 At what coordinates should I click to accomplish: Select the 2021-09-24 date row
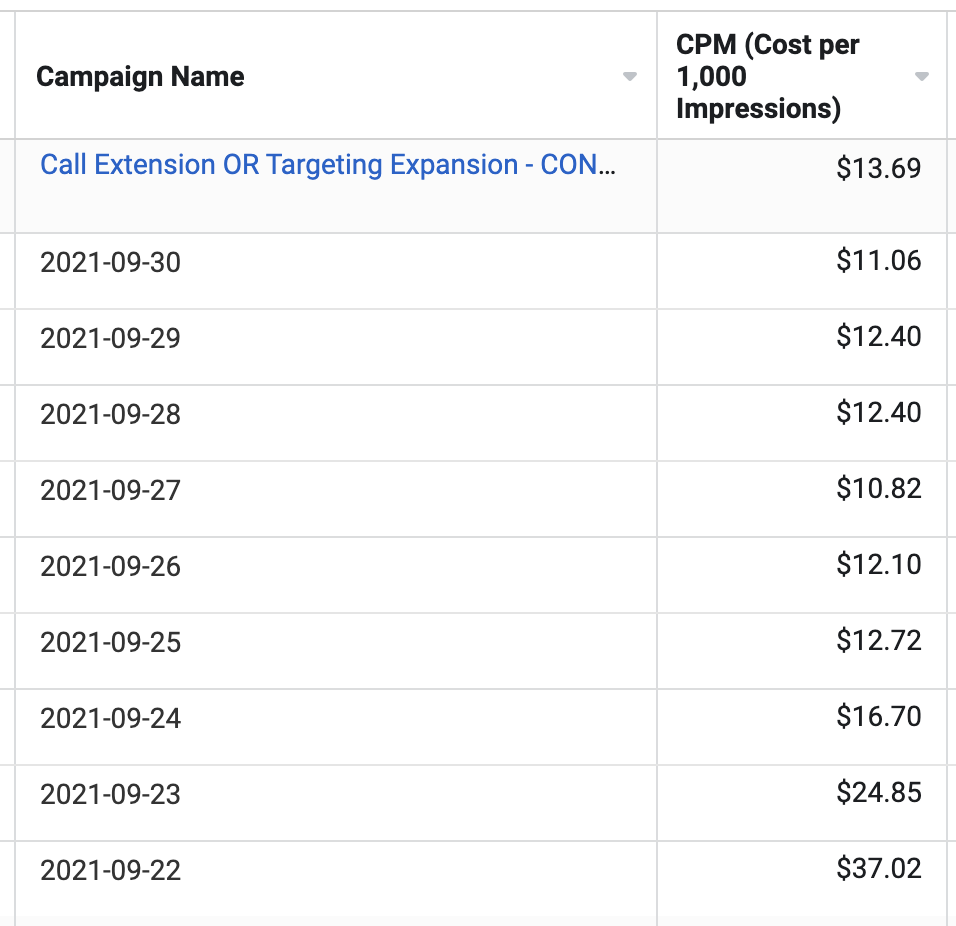110,719
